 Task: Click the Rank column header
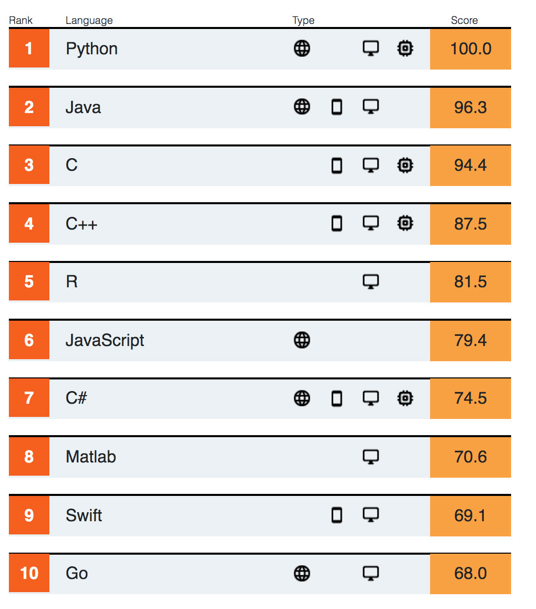[21, 20]
